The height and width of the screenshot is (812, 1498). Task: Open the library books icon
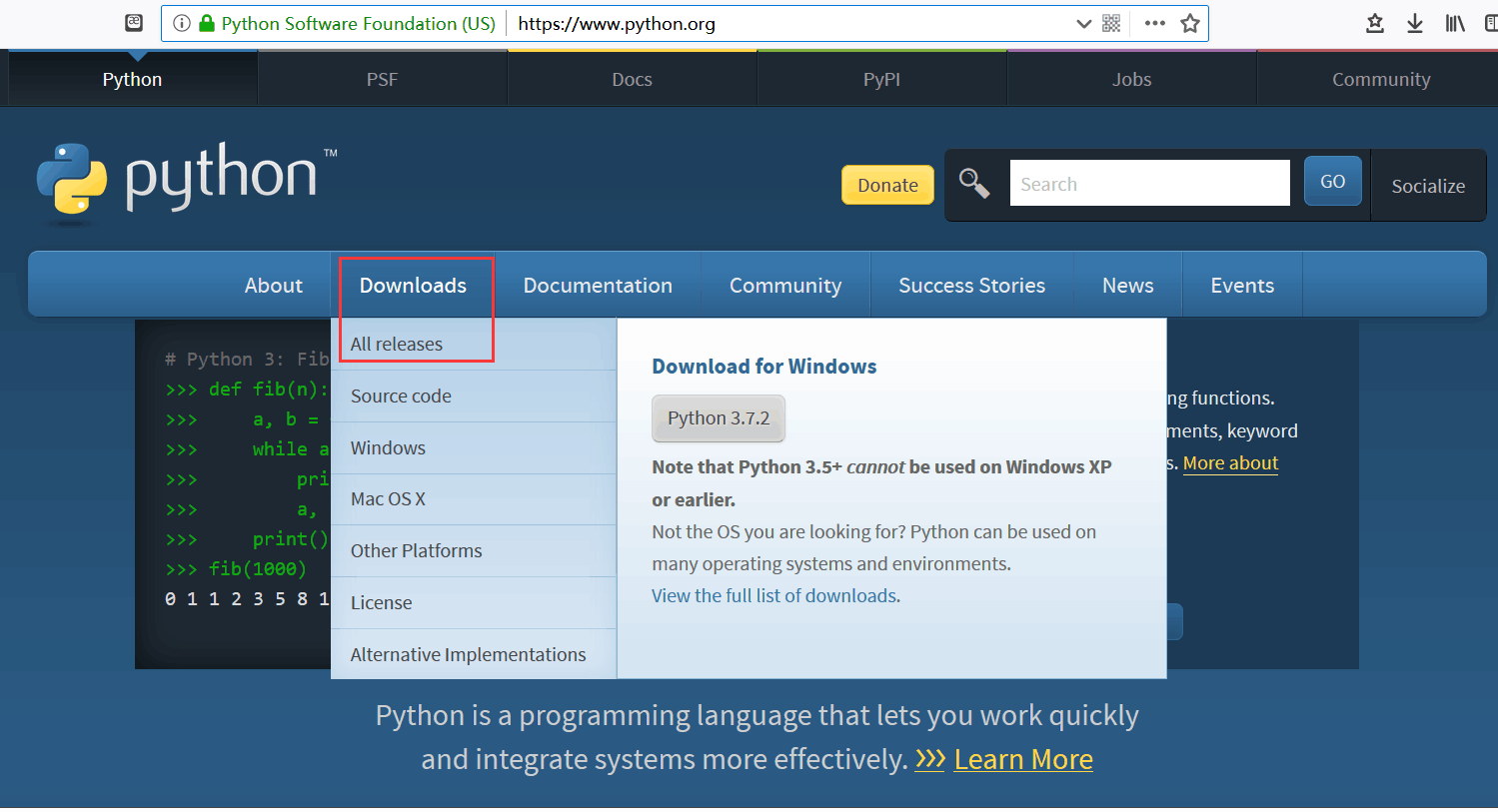tap(1455, 23)
